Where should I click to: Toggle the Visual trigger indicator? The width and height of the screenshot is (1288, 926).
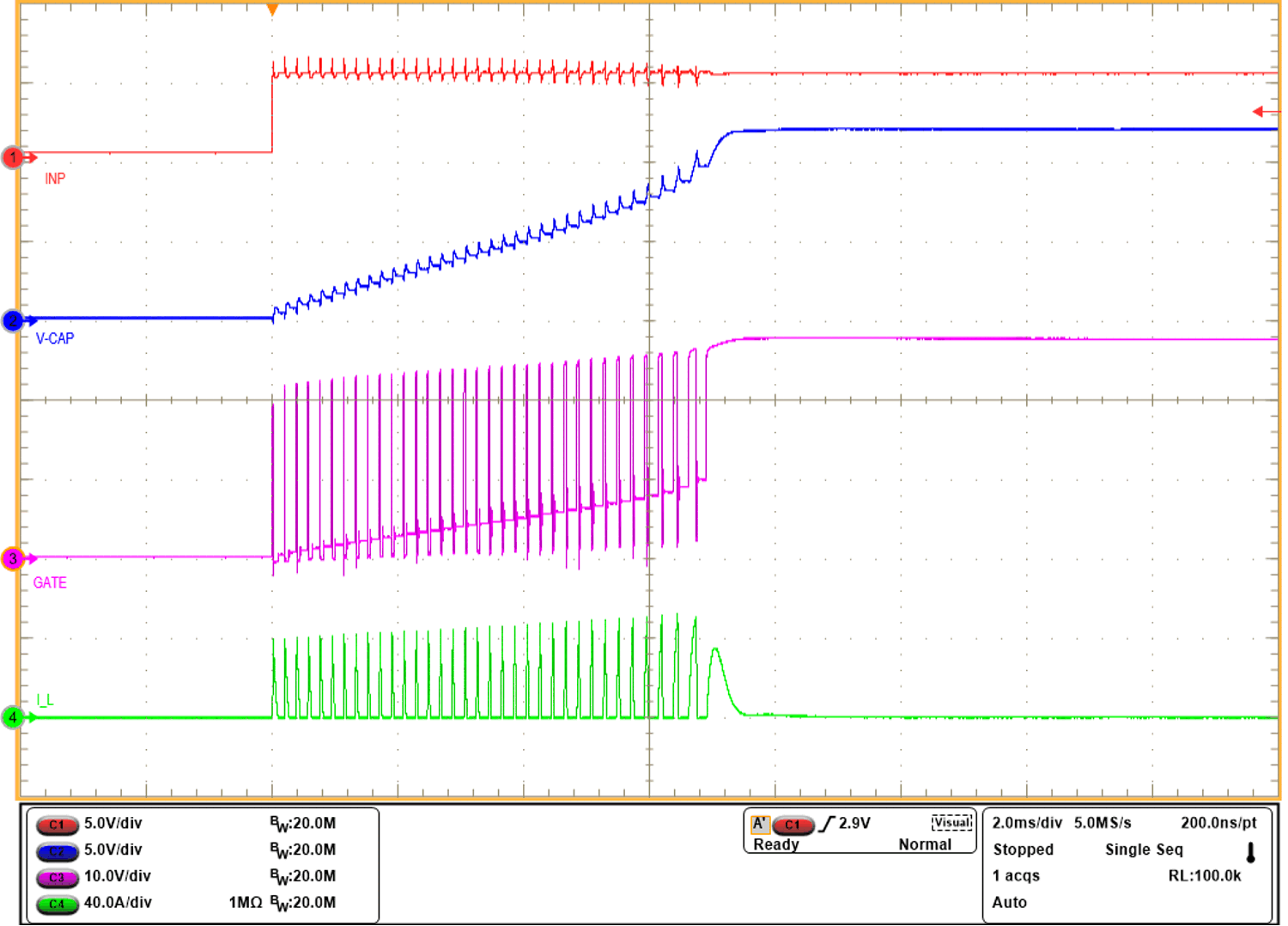[951, 823]
